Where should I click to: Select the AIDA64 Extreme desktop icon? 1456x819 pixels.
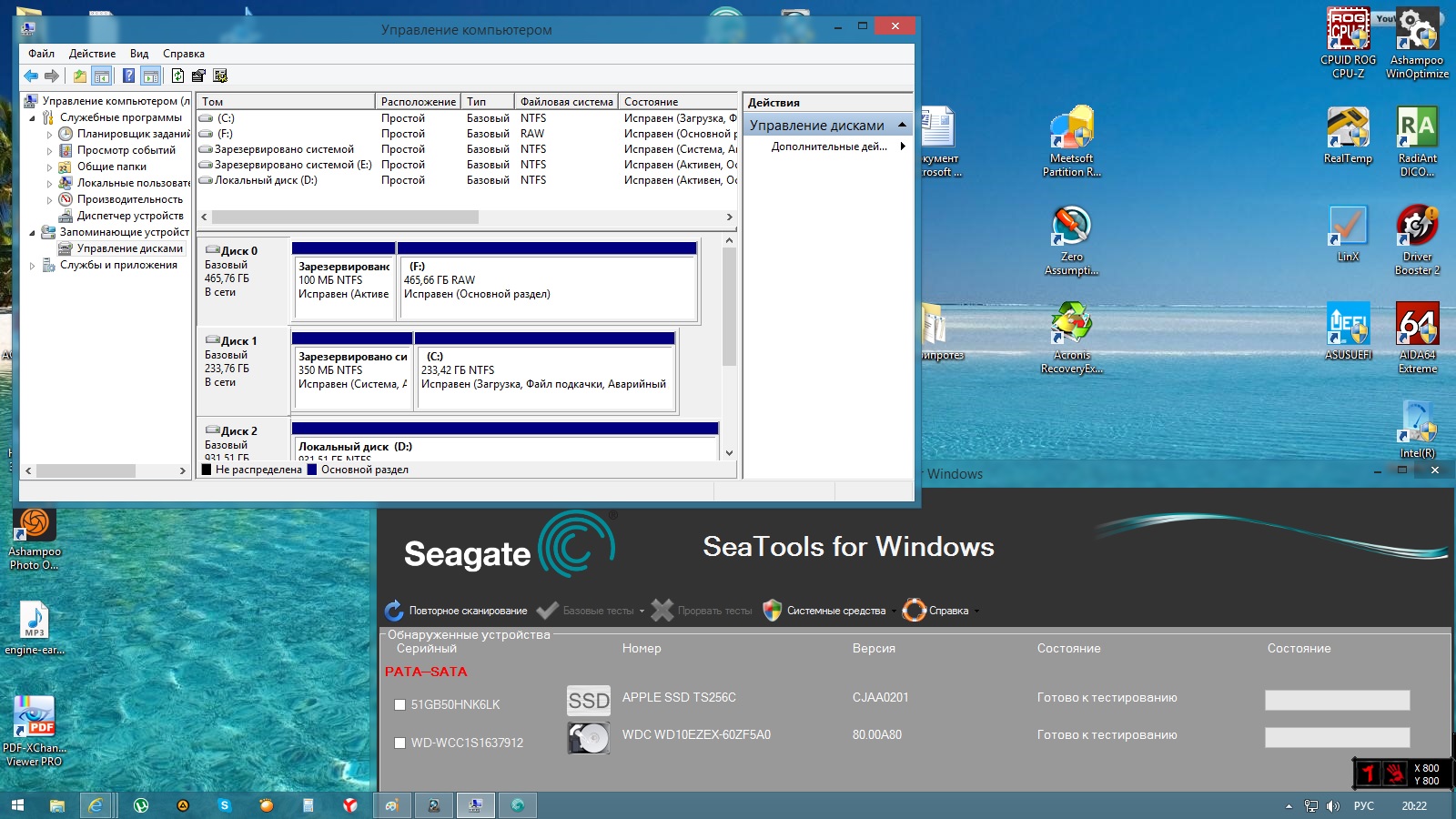pyautogui.click(x=1418, y=339)
